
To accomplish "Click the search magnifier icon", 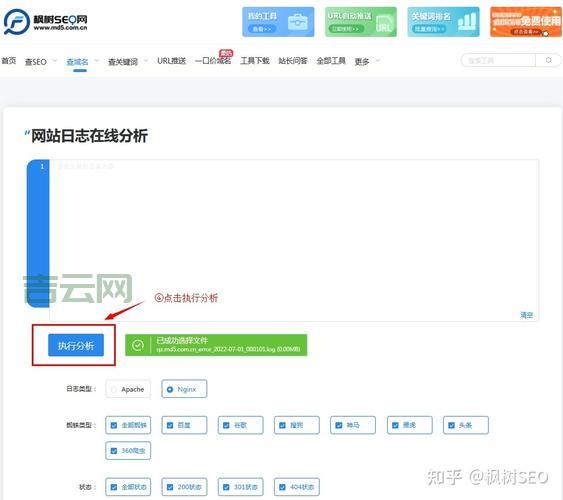I will (x=548, y=60).
